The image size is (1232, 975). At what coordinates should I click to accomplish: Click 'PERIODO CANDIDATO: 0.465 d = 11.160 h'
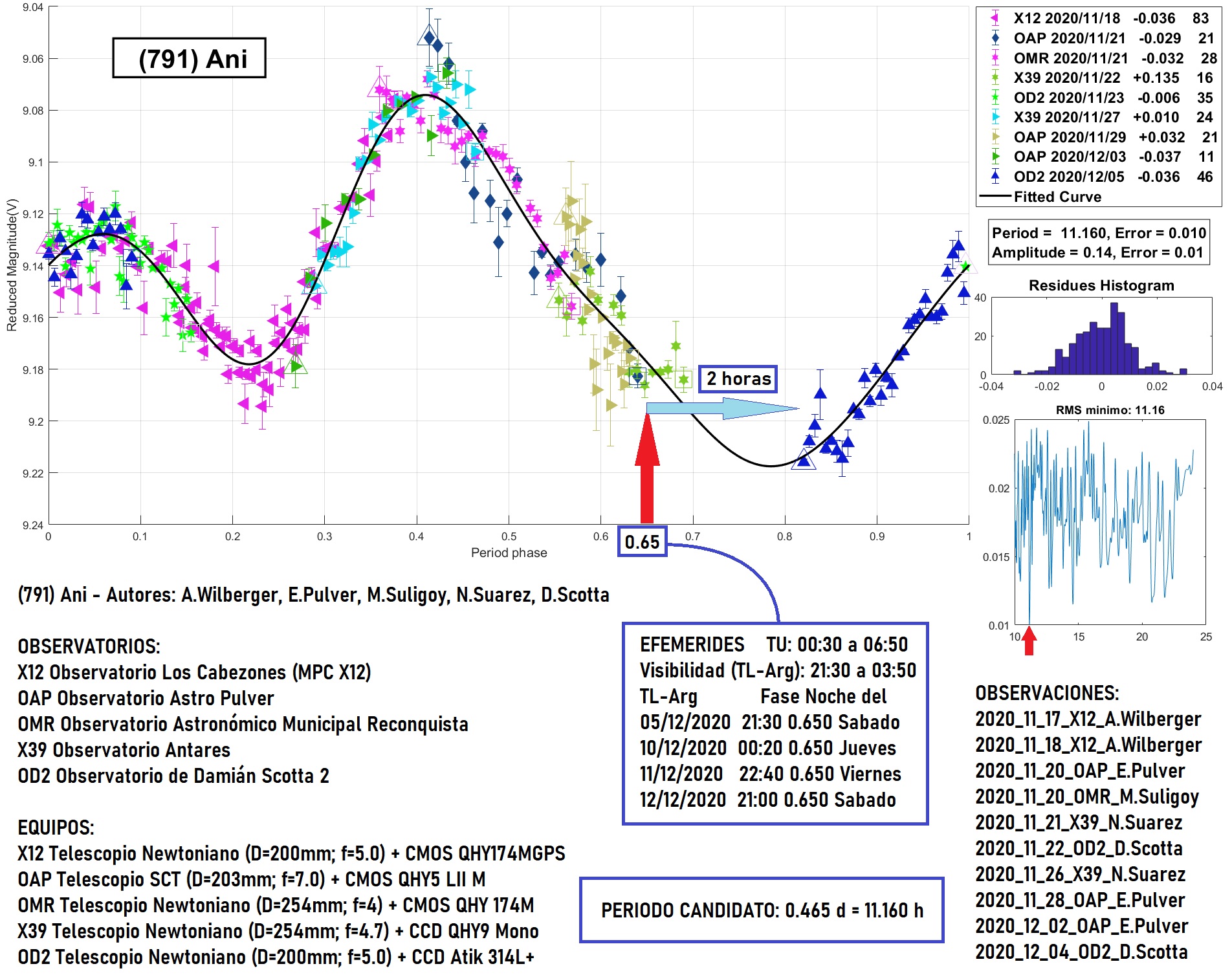pos(762,910)
